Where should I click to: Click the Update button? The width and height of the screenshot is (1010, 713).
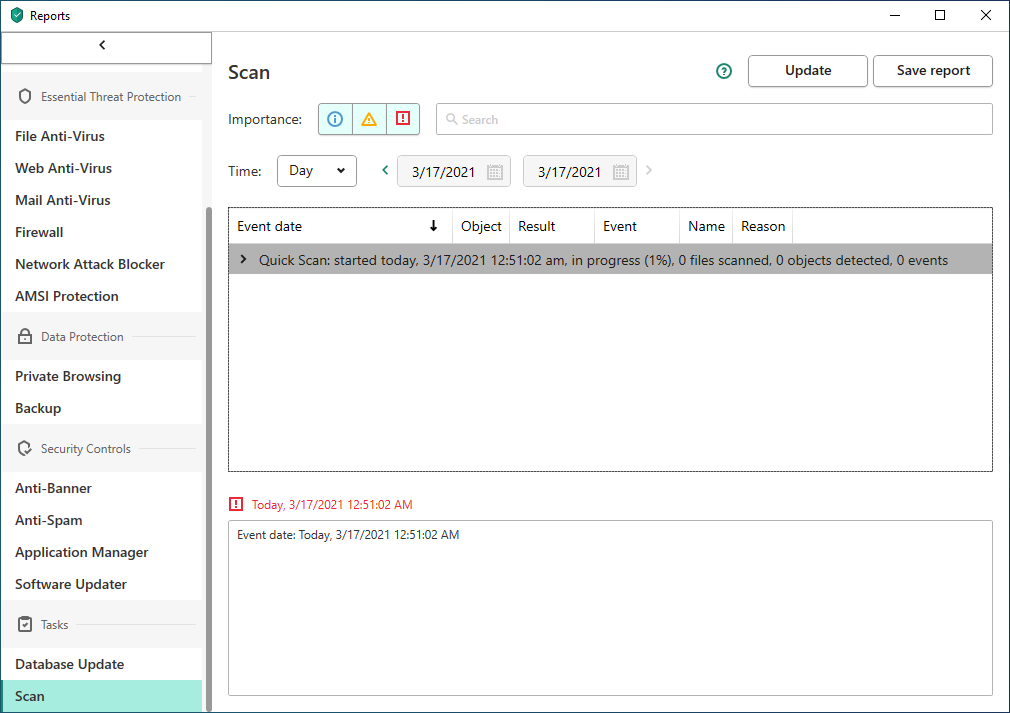click(x=807, y=71)
